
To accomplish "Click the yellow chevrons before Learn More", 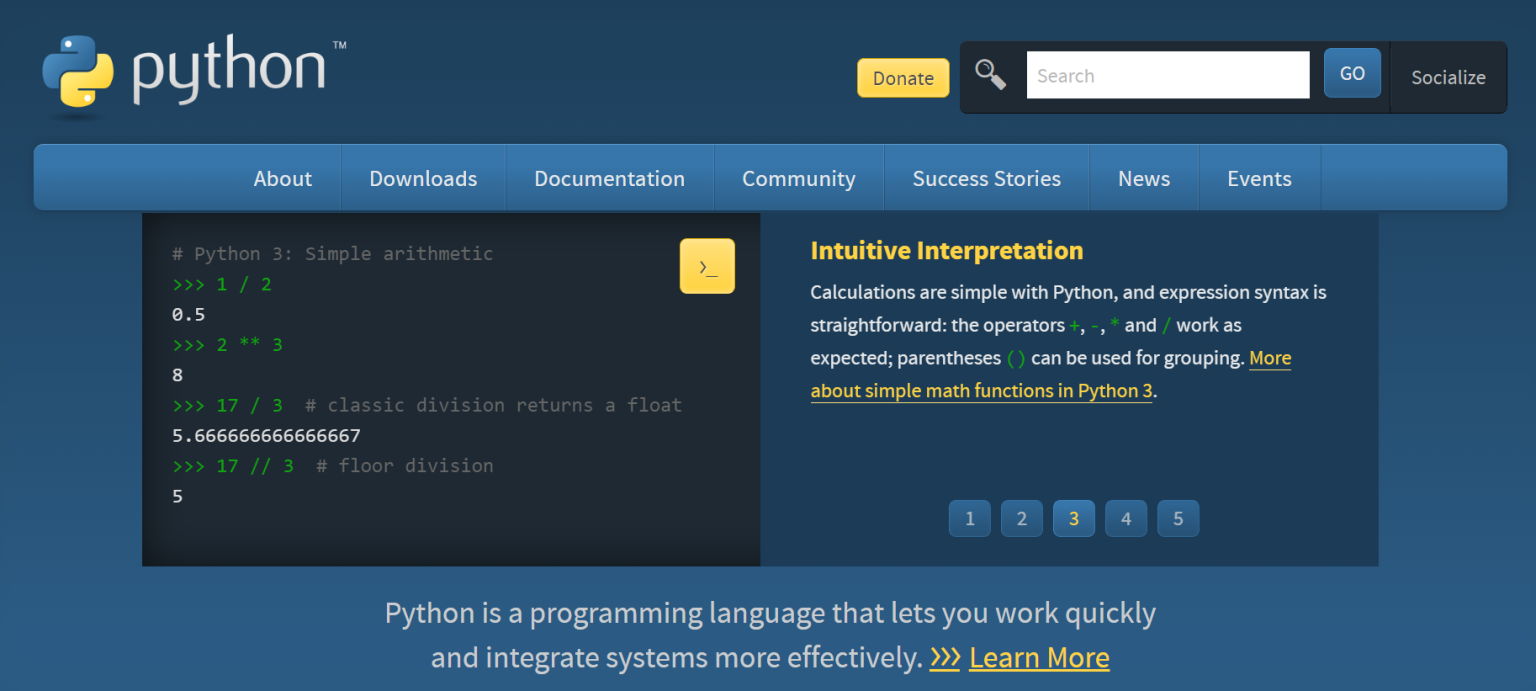I will [x=944, y=657].
